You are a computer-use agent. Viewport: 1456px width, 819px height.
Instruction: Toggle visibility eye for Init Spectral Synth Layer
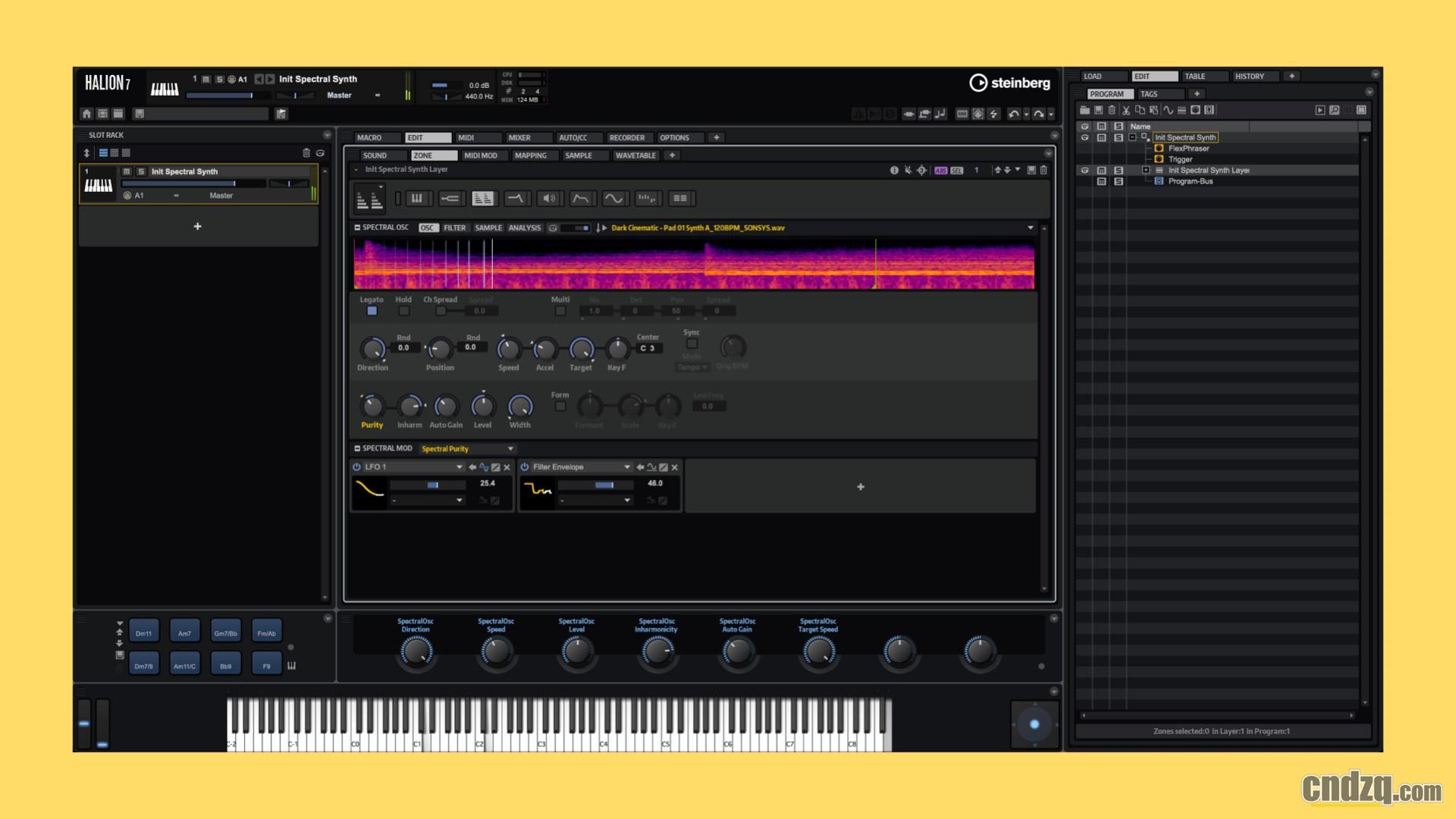tap(1084, 171)
